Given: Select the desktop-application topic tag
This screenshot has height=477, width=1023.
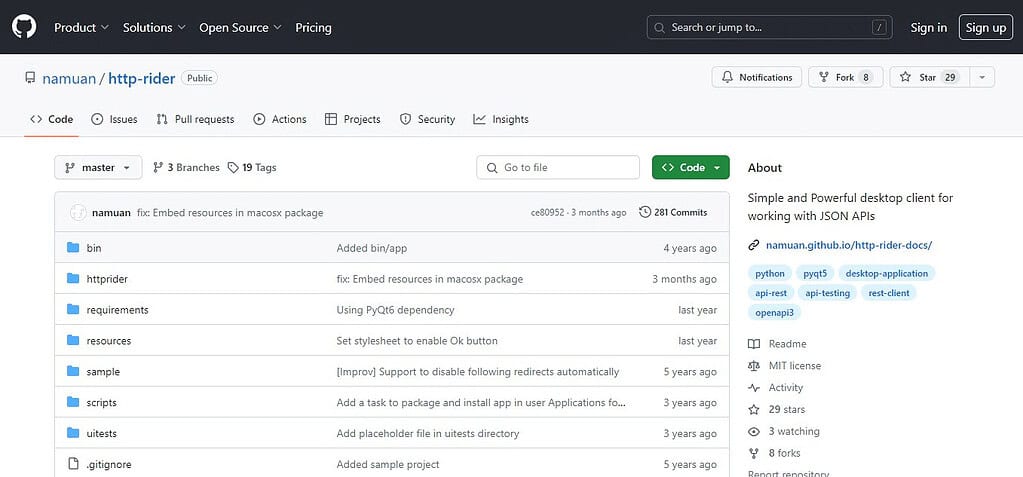Looking at the screenshot, I should [887, 273].
